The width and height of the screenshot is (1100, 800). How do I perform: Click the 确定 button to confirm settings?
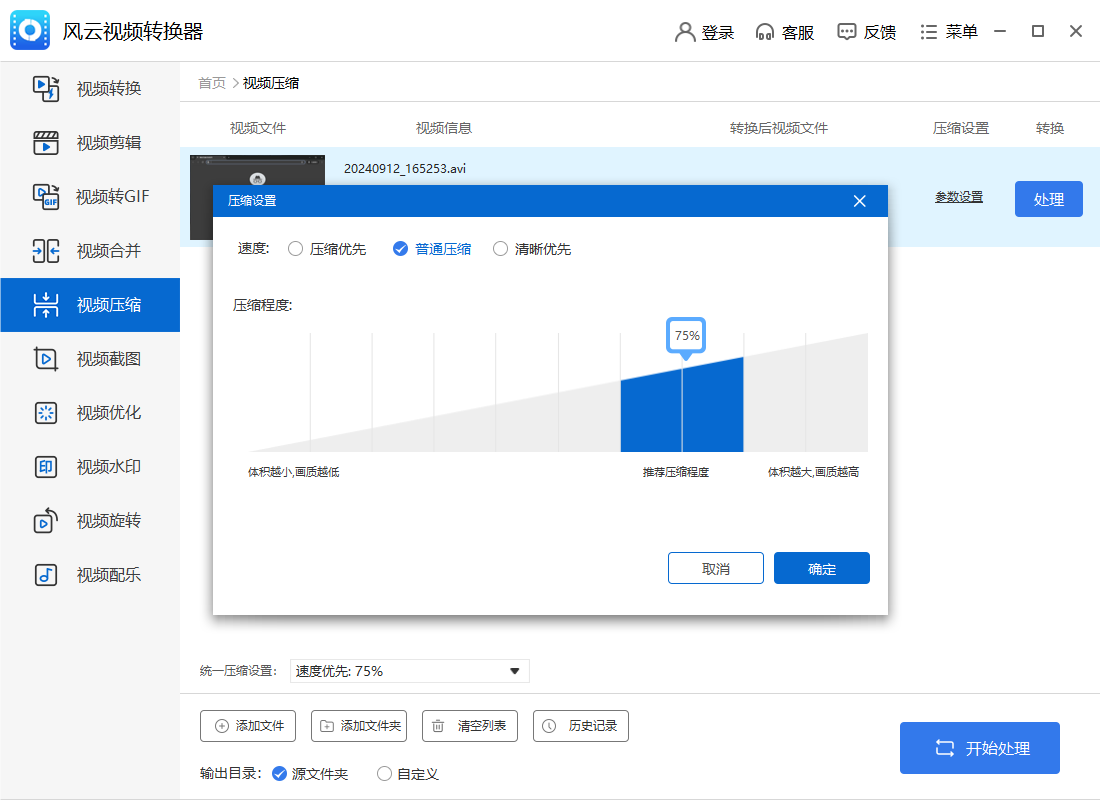pos(821,567)
